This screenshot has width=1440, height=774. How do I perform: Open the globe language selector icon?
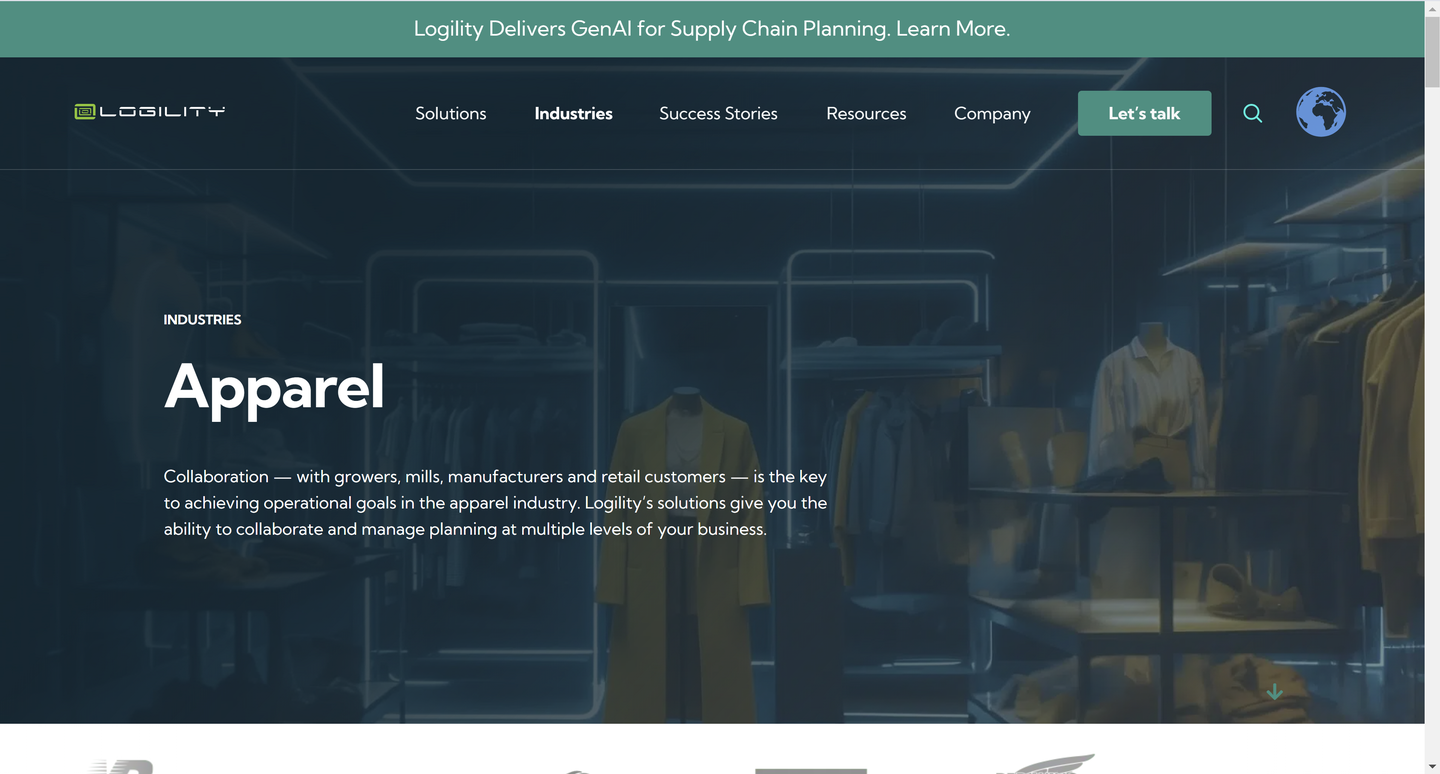click(x=1321, y=112)
